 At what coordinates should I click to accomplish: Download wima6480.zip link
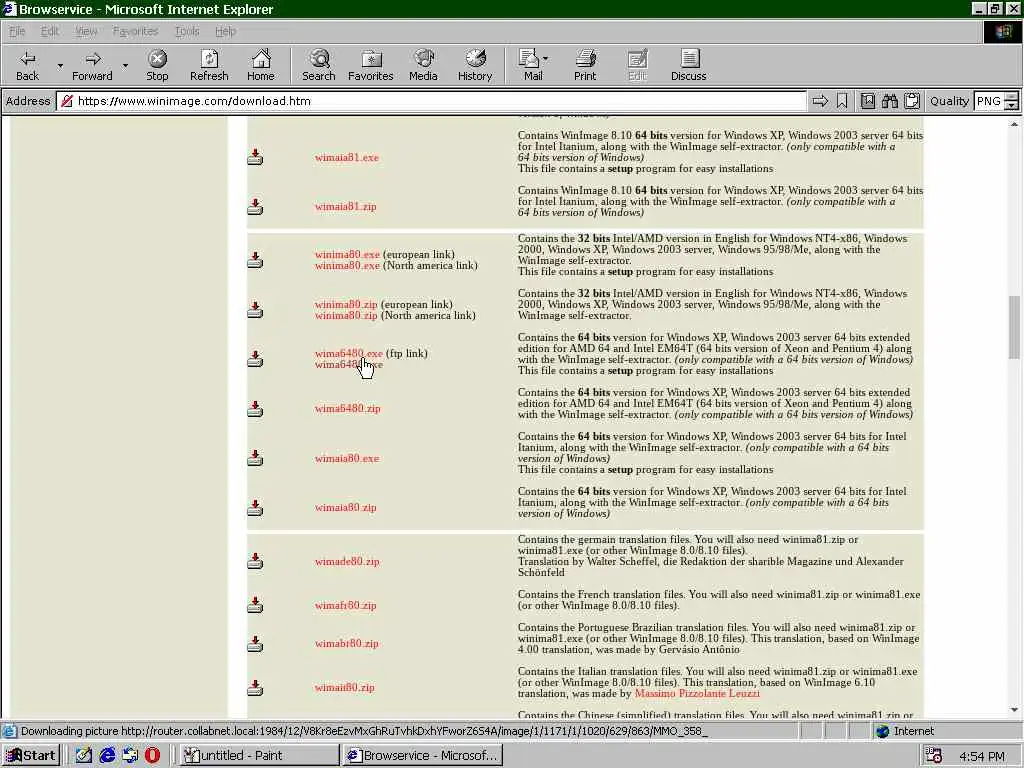tap(347, 408)
